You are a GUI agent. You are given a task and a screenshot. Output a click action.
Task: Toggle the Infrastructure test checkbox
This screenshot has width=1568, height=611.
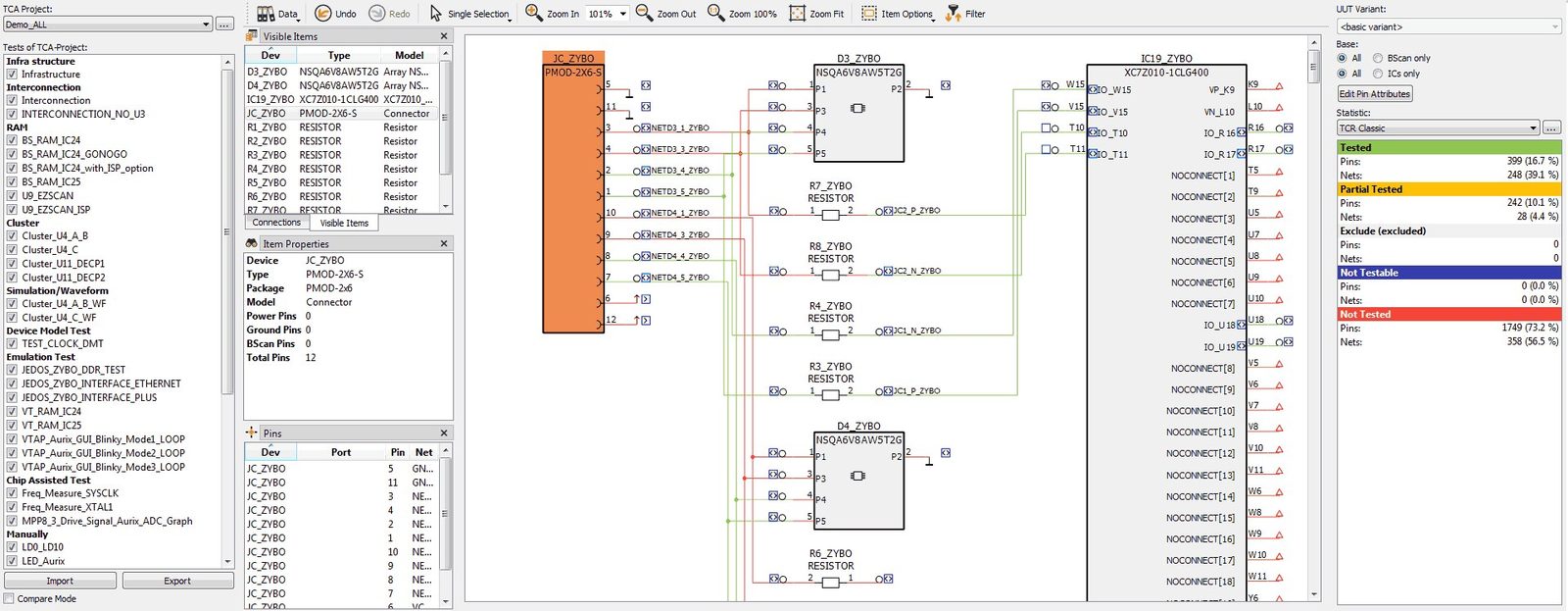[x=12, y=75]
